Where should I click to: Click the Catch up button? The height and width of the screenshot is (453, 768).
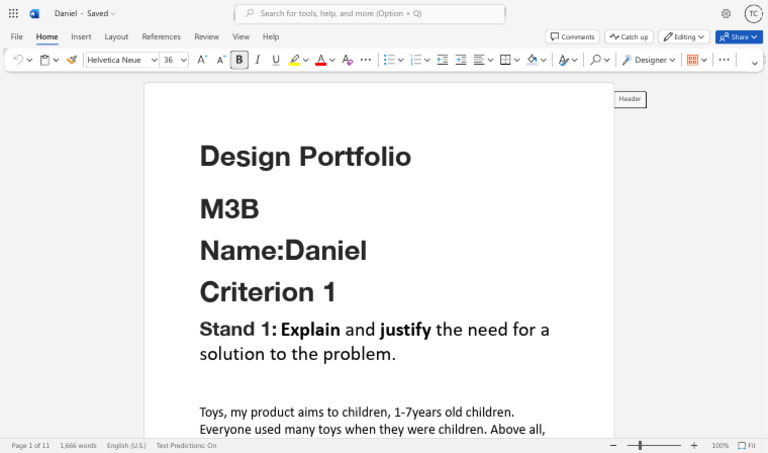click(x=629, y=37)
